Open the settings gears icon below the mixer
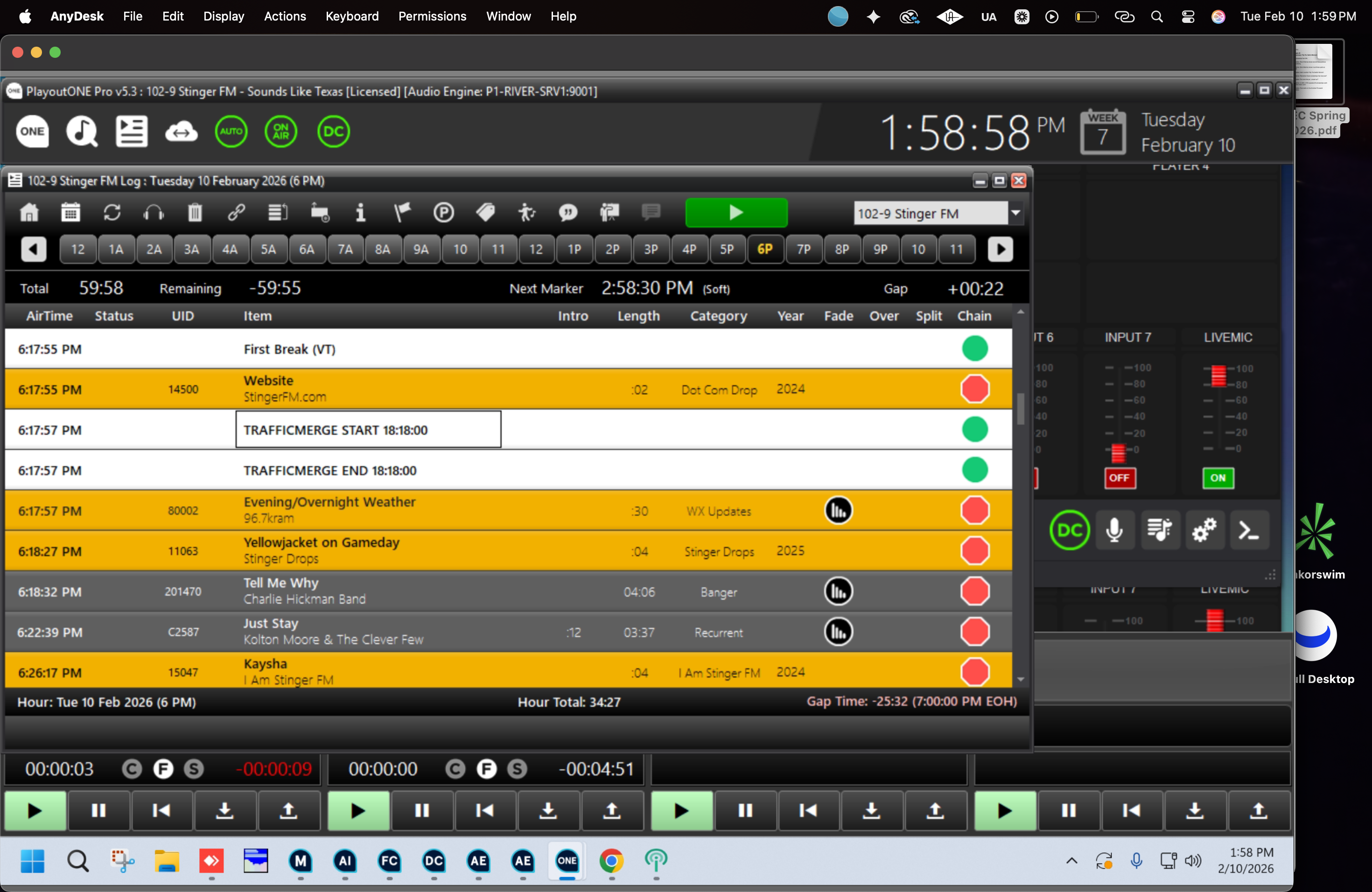The width and height of the screenshot is (1372, 892). pyautogui.click(x=1204, y=530)
